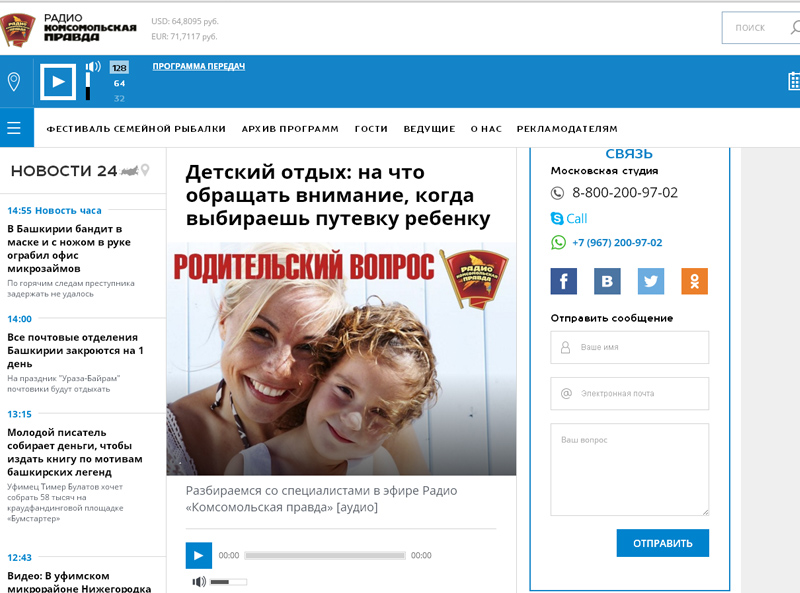Play the article audio recording
800x593 pixels.
(x=198, y=555)
